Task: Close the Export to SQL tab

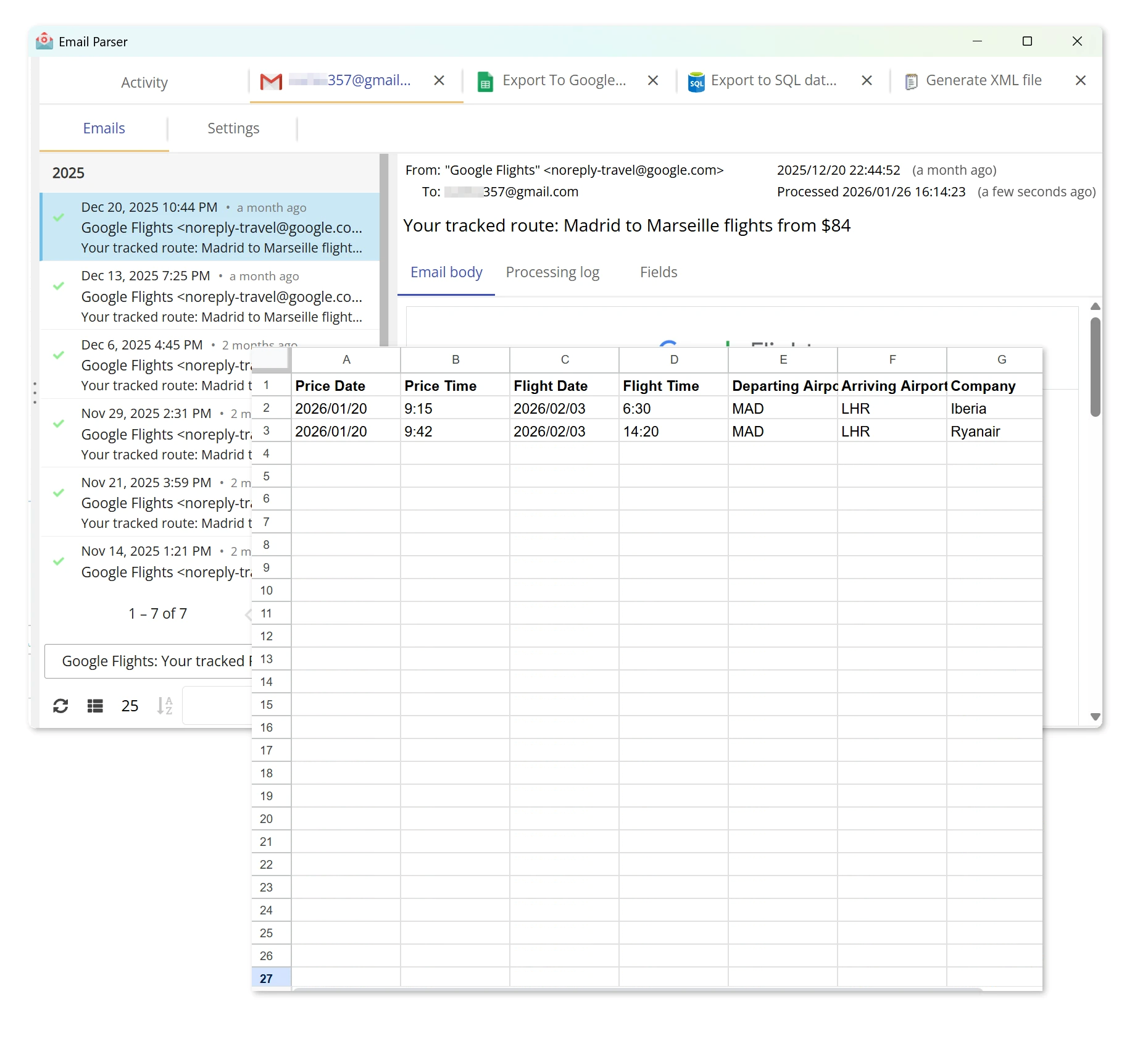Action: click(867, 80)
